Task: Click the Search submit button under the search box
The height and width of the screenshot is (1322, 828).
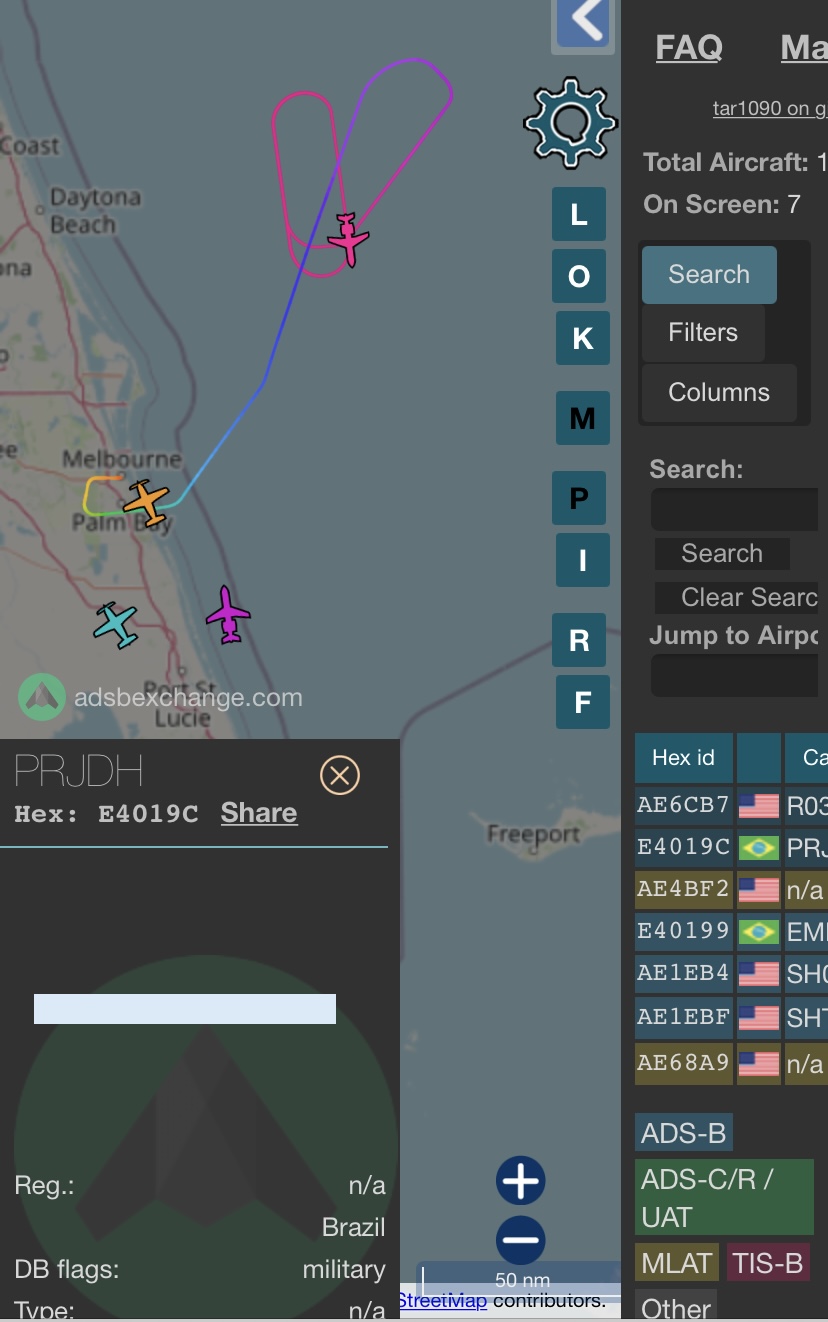Action: click(x=722, y=553)
